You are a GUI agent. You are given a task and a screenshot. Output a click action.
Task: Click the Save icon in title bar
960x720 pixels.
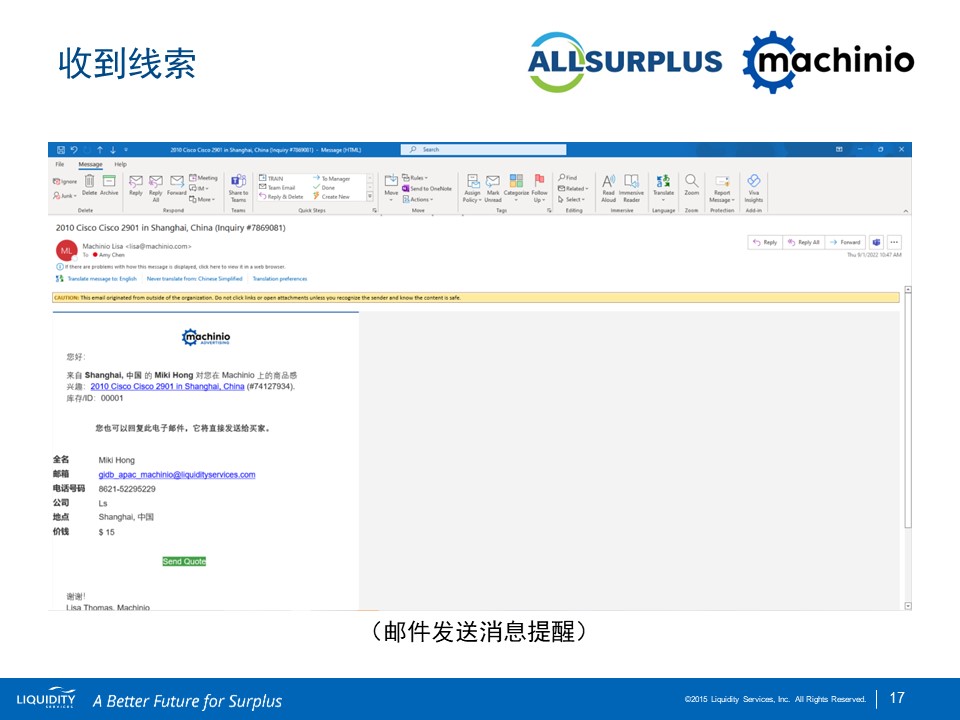point(61,149)
